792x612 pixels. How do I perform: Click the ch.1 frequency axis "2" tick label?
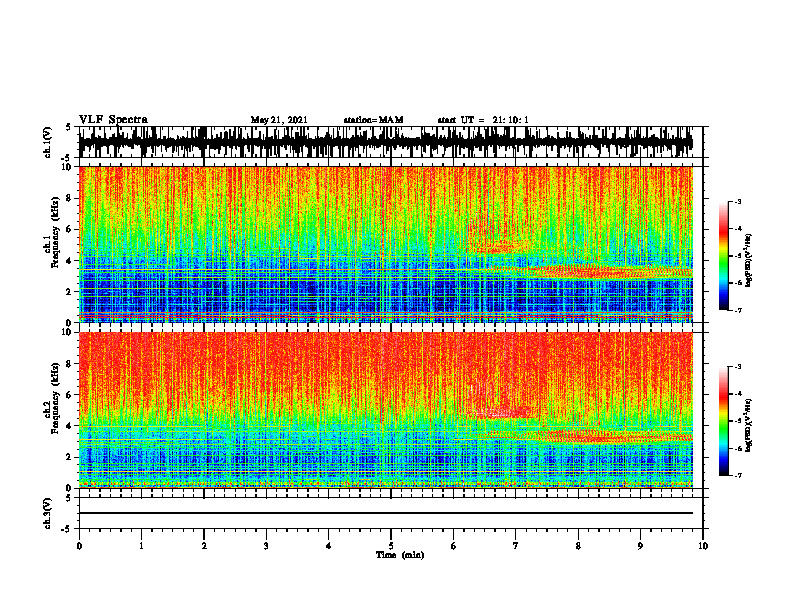pyautogui.click(x=70, y=292)
